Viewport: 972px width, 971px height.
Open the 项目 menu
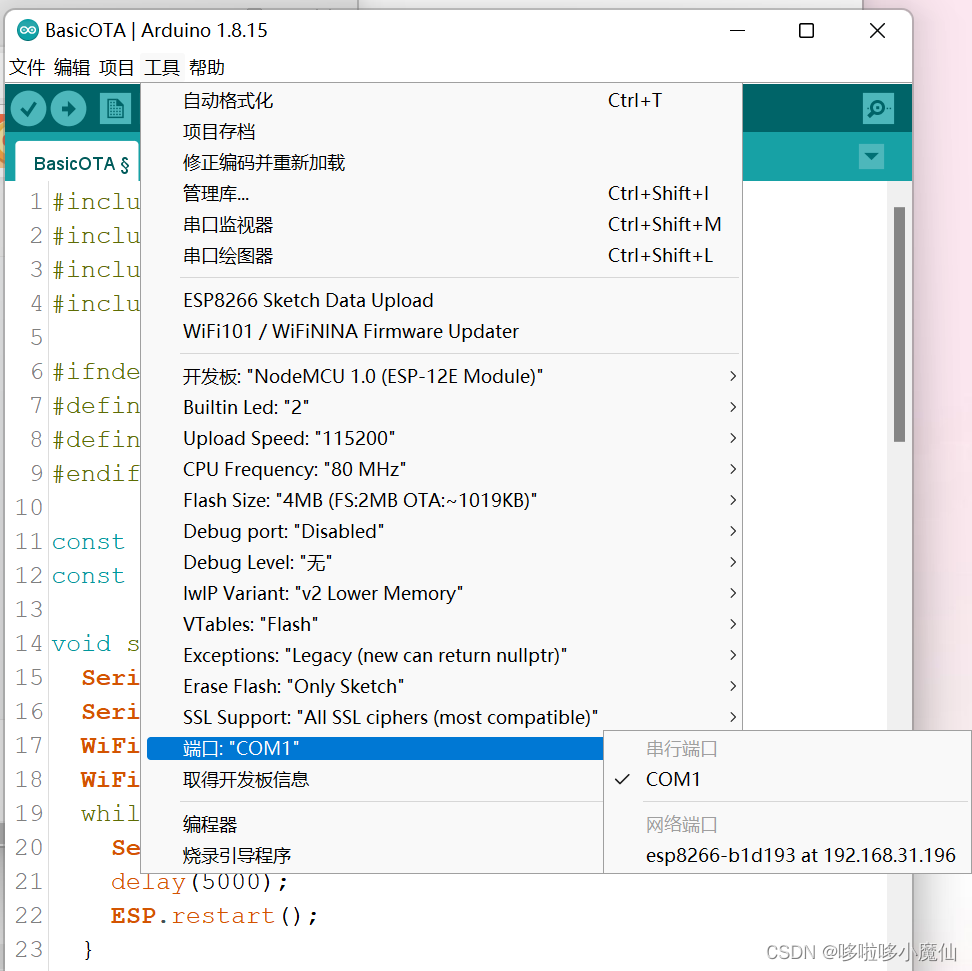pos(117,67)
